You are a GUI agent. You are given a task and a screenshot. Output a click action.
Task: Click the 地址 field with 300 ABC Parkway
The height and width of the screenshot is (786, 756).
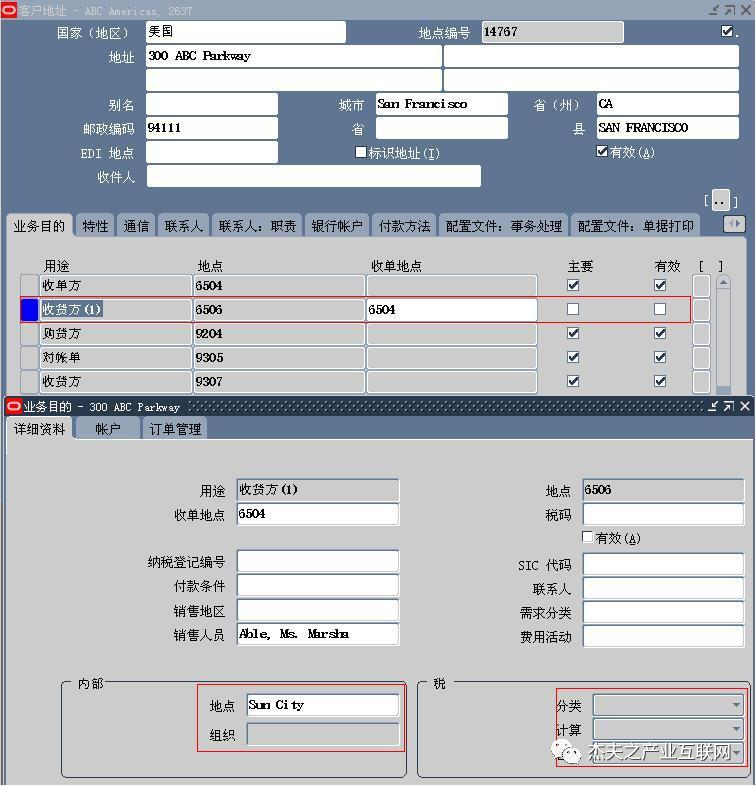click(x=294, y=56)
